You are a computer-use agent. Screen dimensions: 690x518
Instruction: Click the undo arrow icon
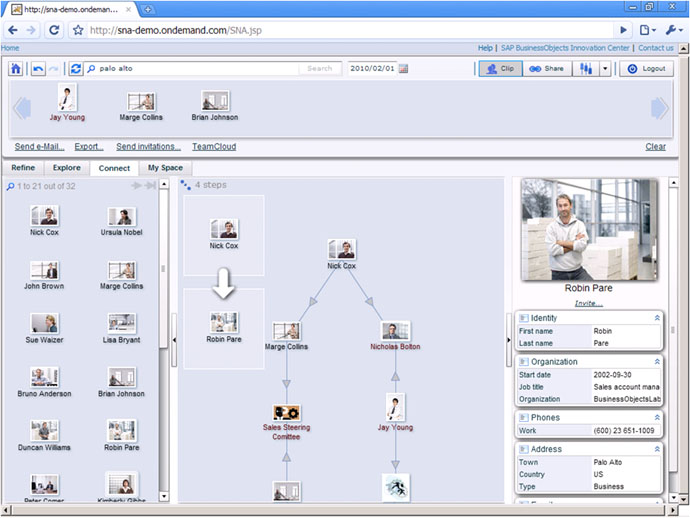coord(38,69)
